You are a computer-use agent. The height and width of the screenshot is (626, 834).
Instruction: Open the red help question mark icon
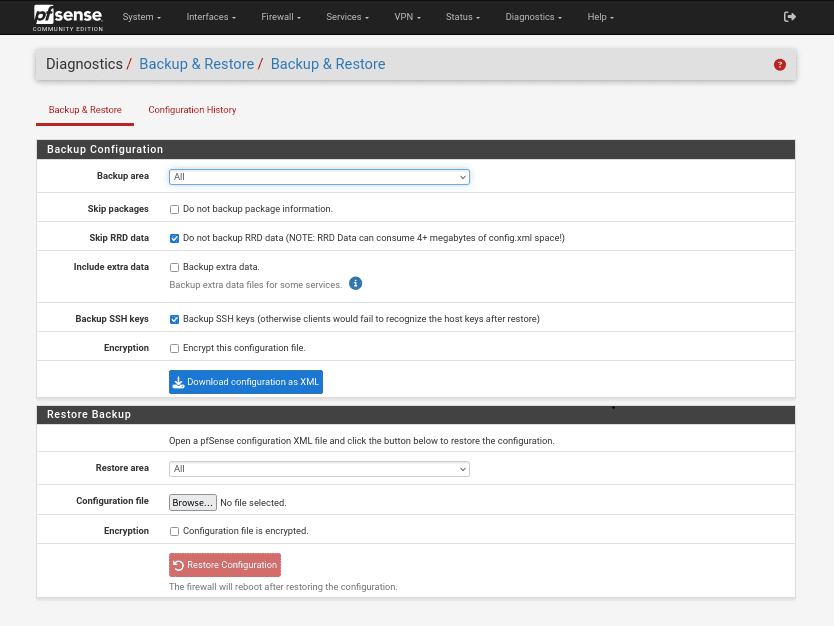coord(780,65)
